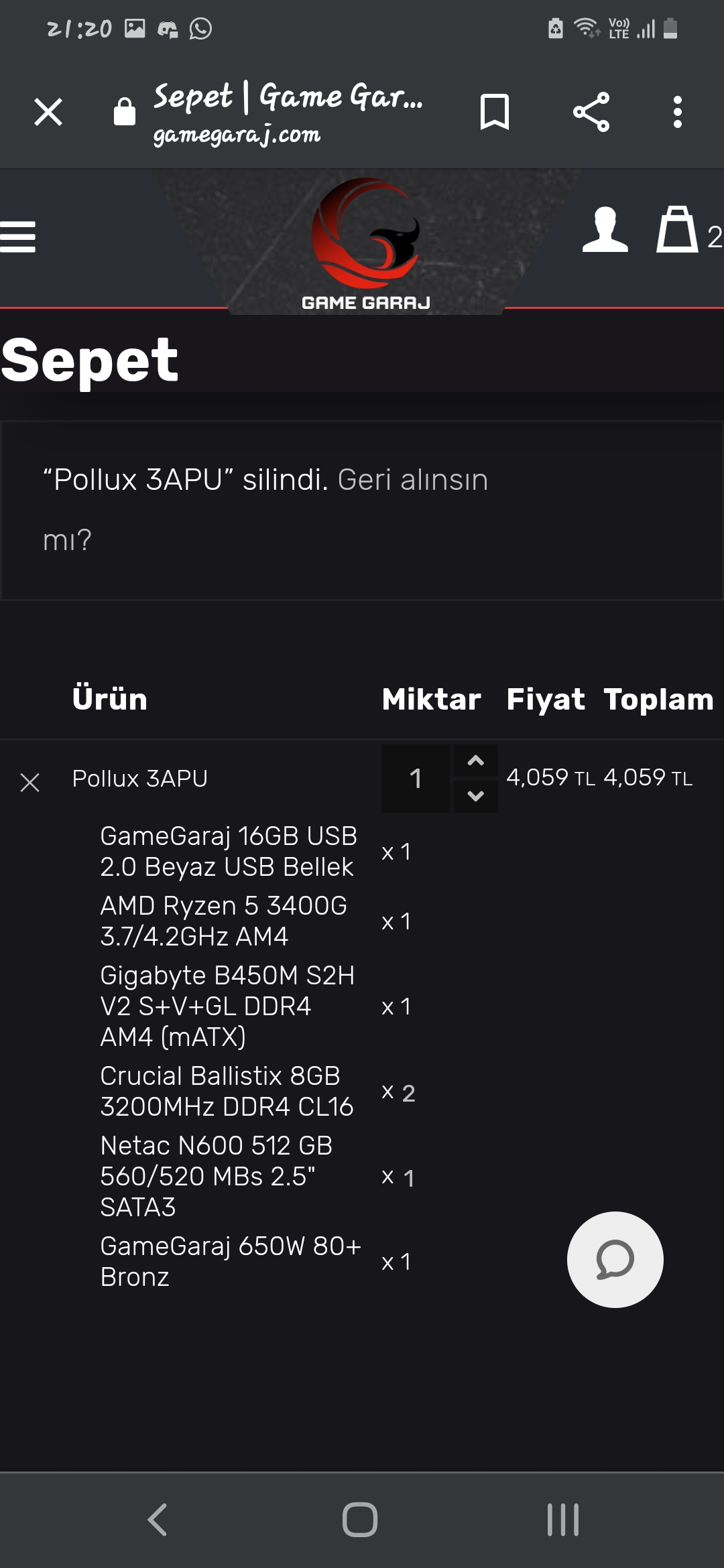This screenshot has width=724, height=1568.
Task: Click the Geri alınsın mı undo link
Action: [412, 480]
